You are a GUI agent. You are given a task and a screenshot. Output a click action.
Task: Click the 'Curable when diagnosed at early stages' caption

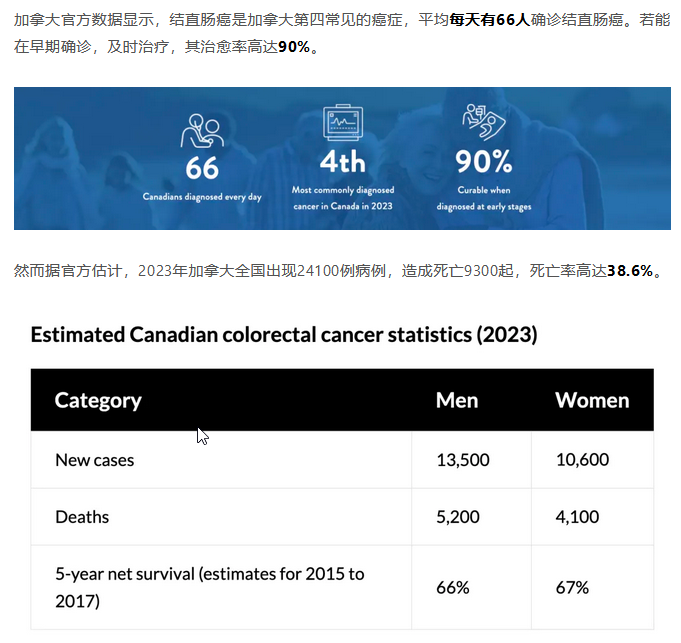(x=484, y=198)
